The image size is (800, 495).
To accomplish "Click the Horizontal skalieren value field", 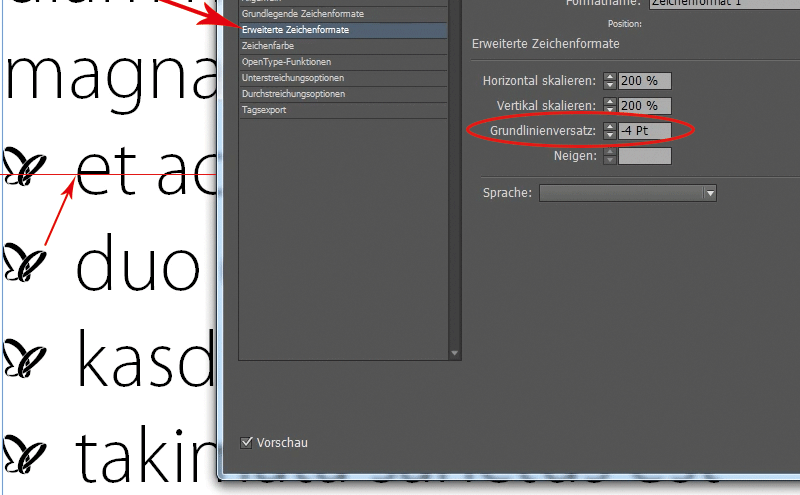I will (645, 81).
